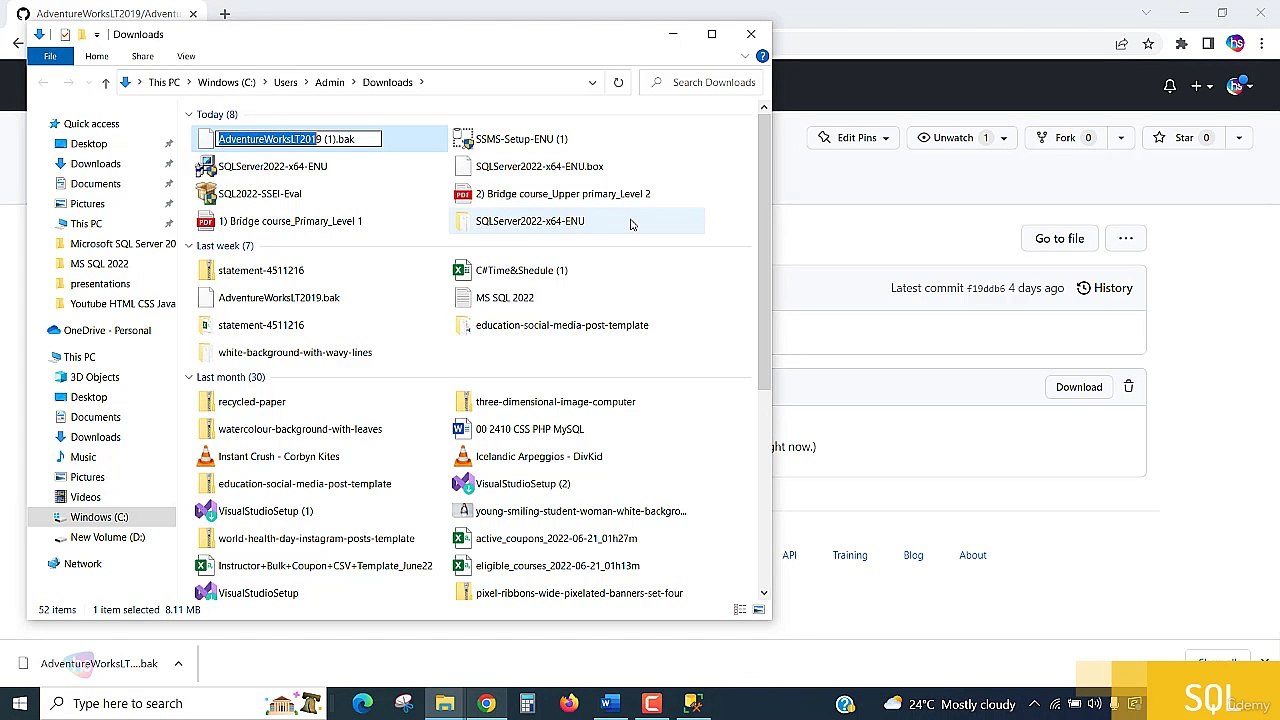The image size is (1280, 720).
Task: Select AdventureWorksLT2019.bak file
Action: pyautogui.click(x=278, y=298)
